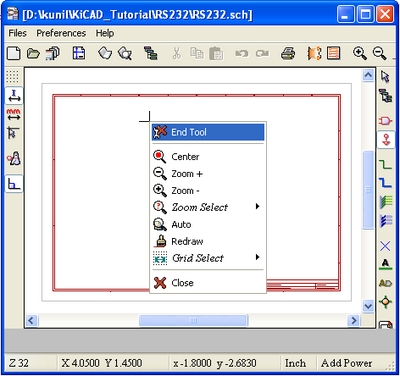Choose Zoom + in context menu
This screenshot has width=400, height=376.
[x=208, y=174]
